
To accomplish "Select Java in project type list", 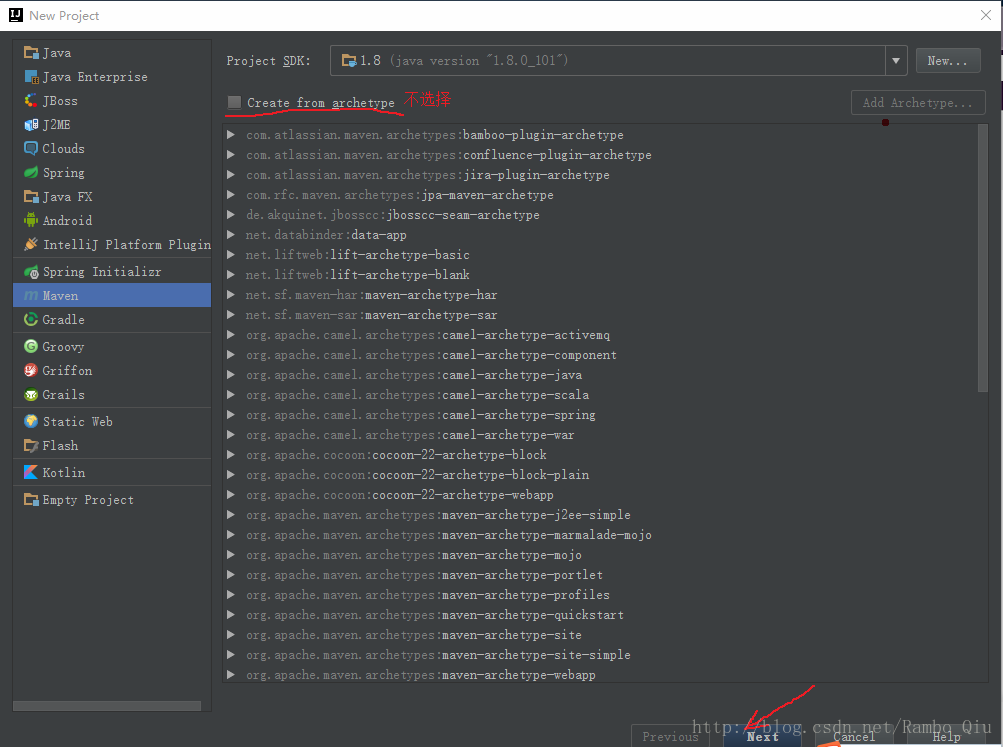I will click(112, 52).
